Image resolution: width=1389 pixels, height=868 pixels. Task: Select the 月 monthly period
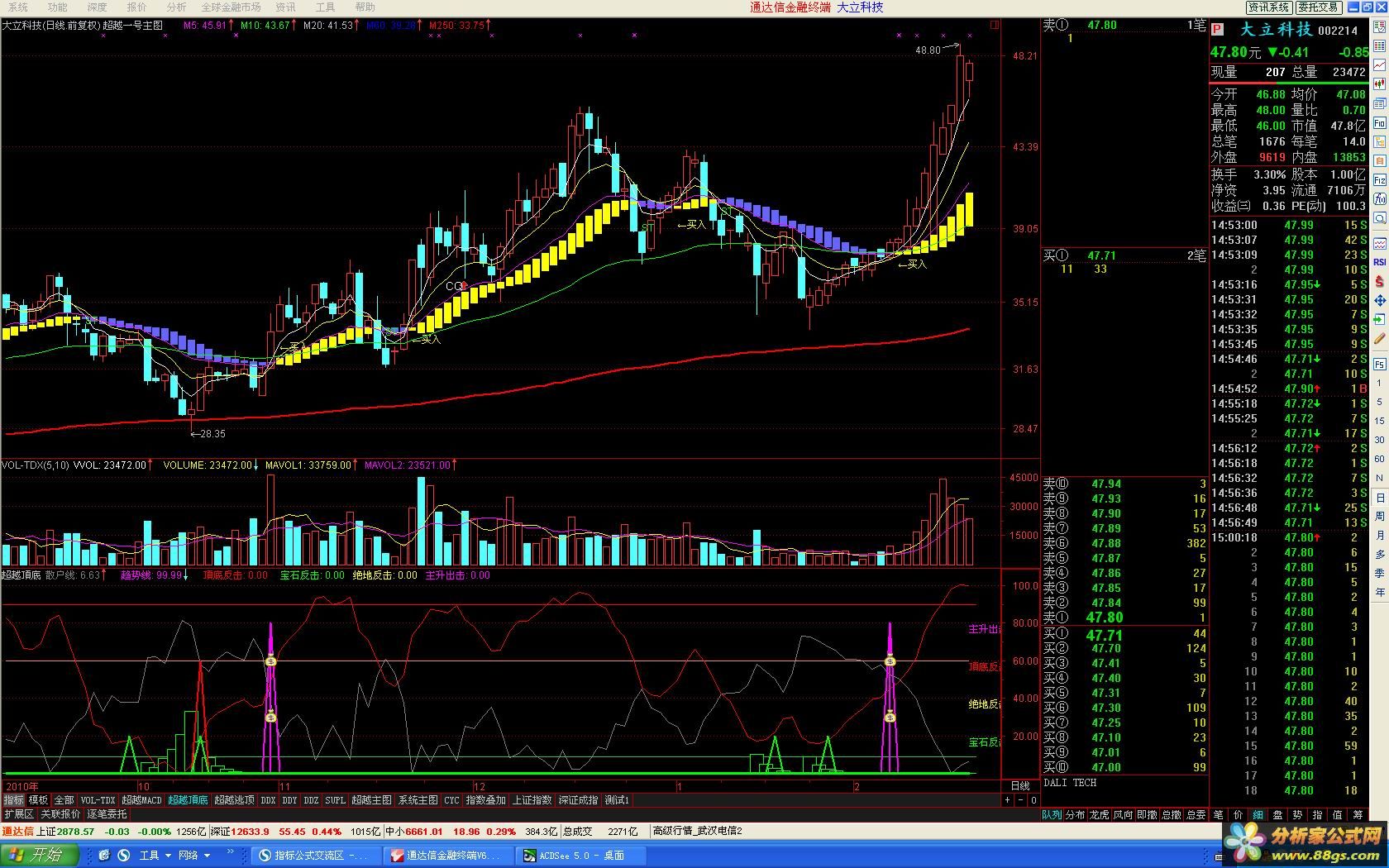(x=1380, y=535)
